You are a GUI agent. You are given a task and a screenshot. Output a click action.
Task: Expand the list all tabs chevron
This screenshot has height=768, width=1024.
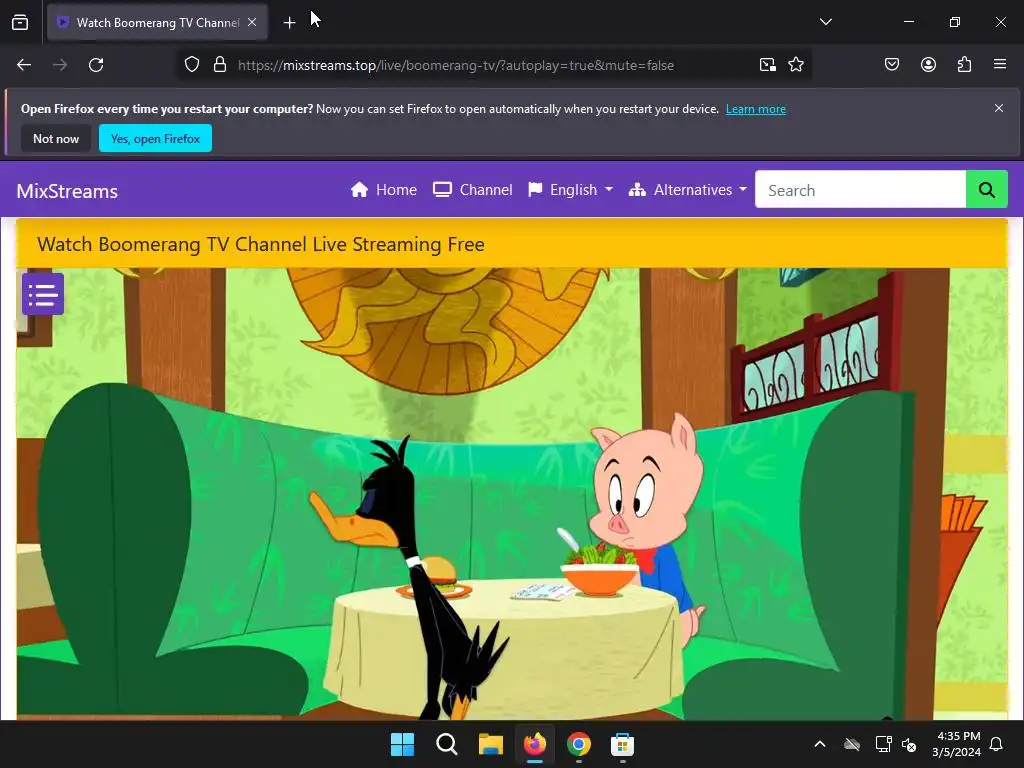[825, 22]
